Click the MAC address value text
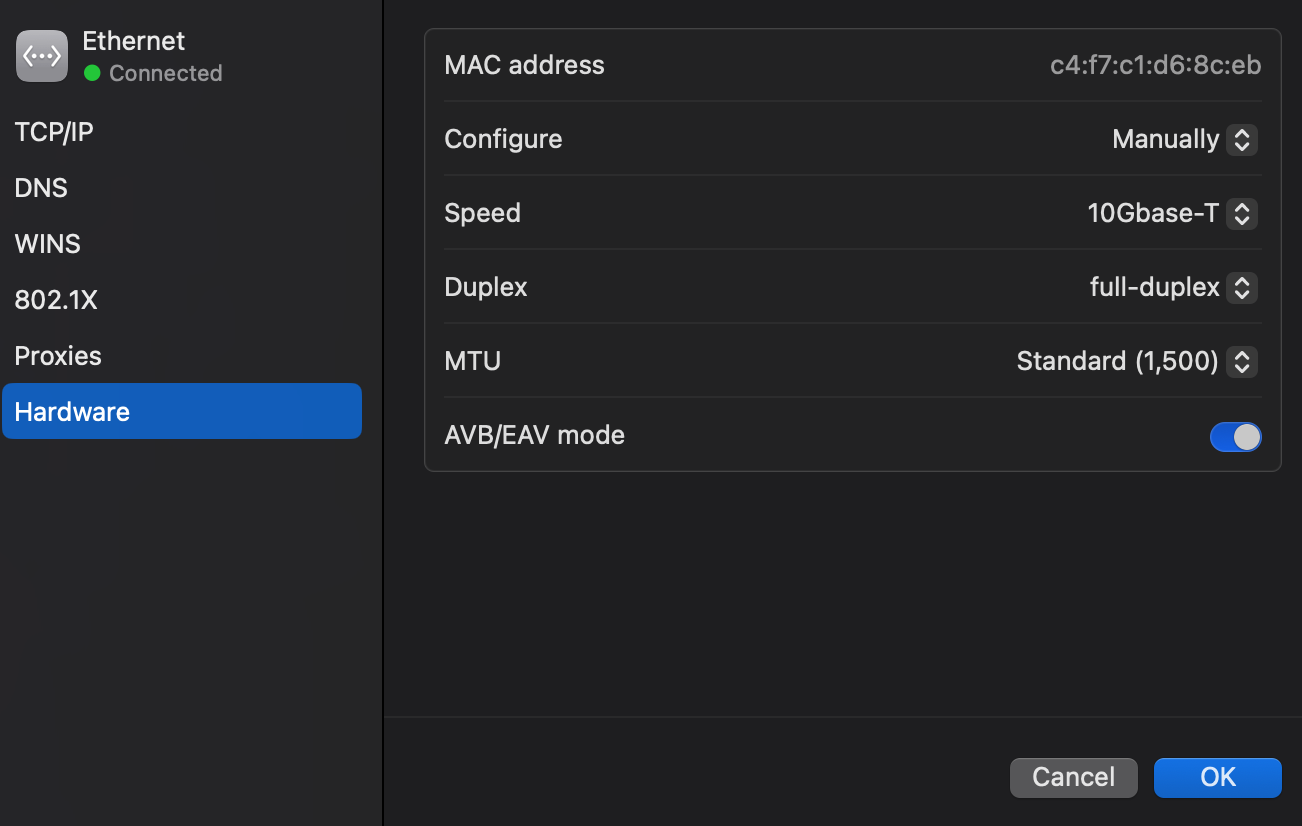Viewport: 1302px width, 826px height. coord(1155,65)
